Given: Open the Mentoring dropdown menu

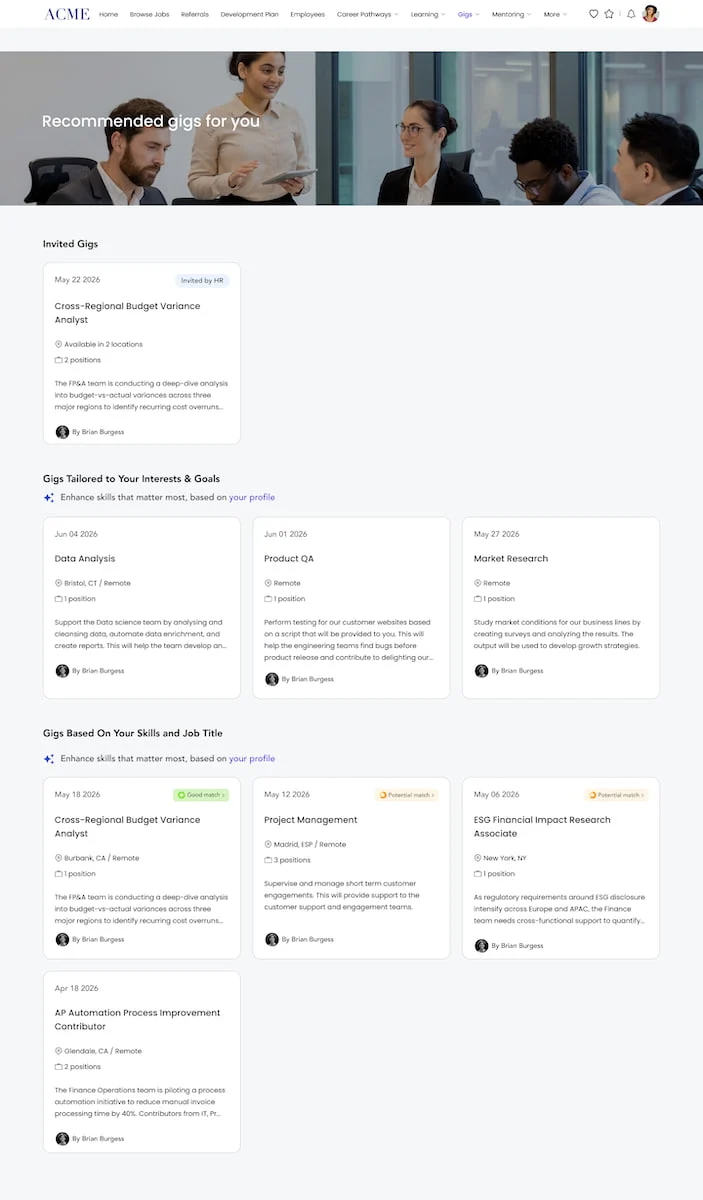Looking at the screenshot, I should 512,15.
